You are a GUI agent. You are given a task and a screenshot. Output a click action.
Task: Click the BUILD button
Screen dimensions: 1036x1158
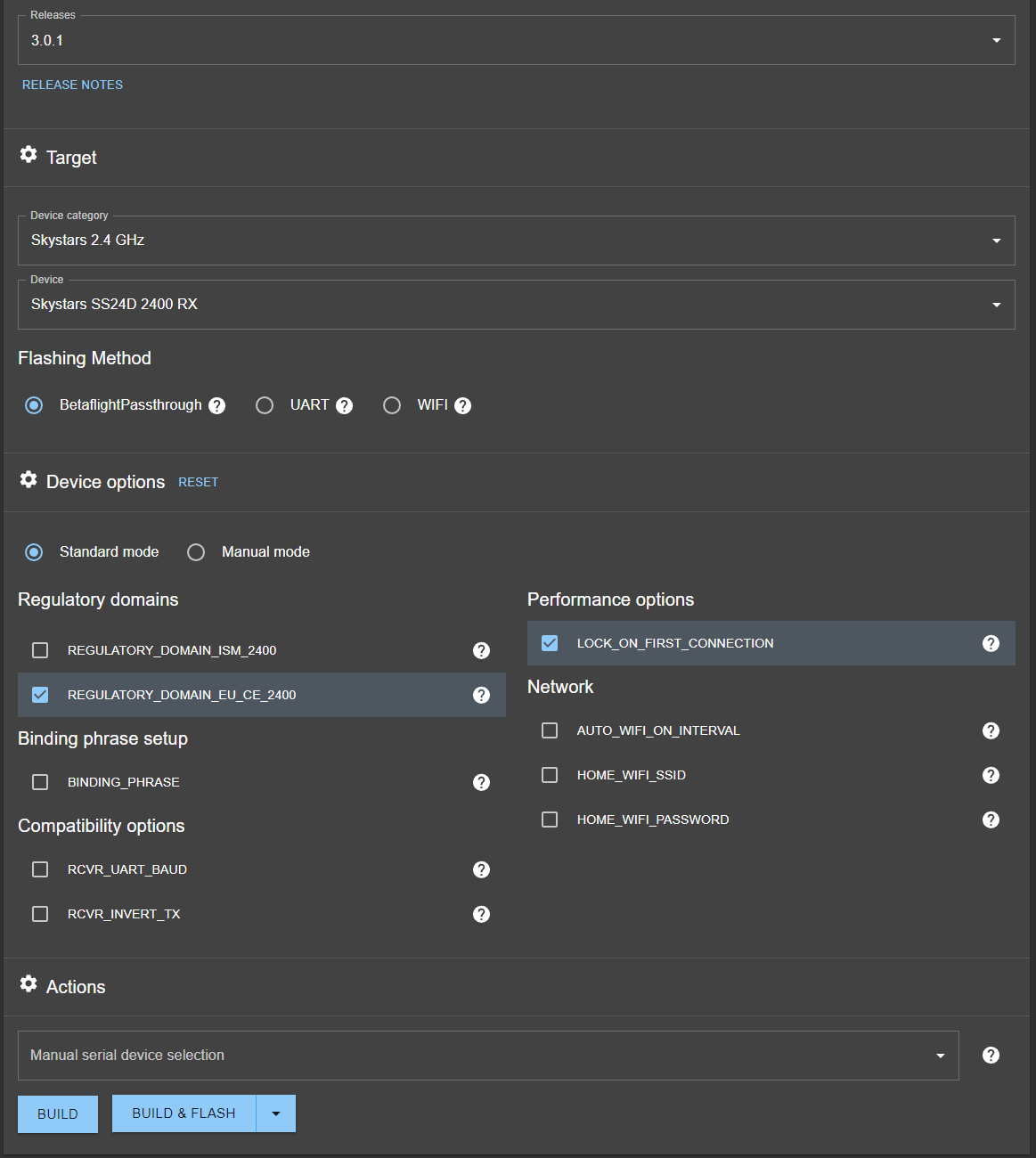(x=57, y=1113)
